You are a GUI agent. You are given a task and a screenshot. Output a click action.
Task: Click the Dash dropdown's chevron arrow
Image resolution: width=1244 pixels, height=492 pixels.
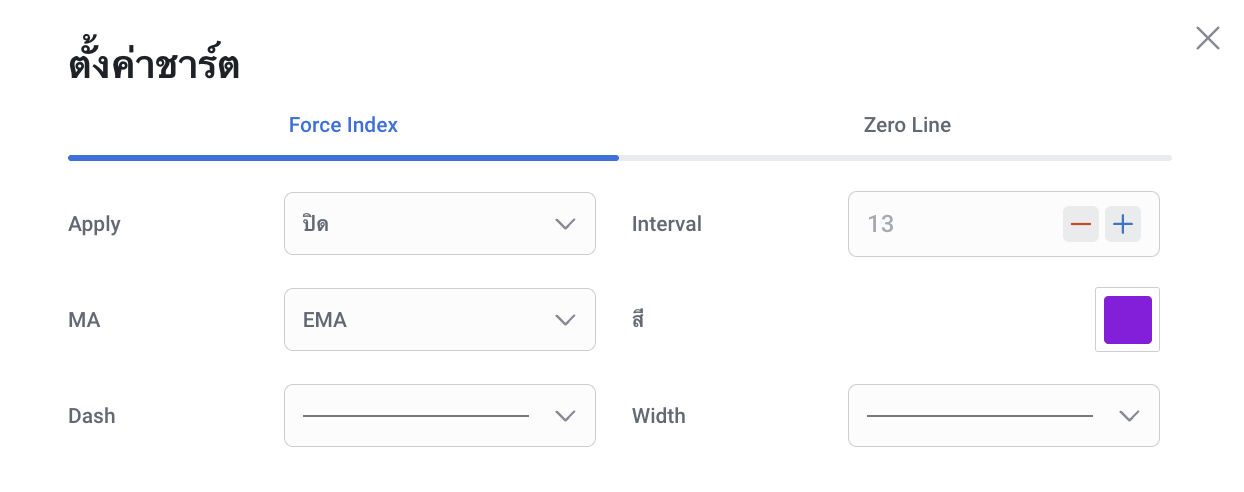(x=565, y=416)
